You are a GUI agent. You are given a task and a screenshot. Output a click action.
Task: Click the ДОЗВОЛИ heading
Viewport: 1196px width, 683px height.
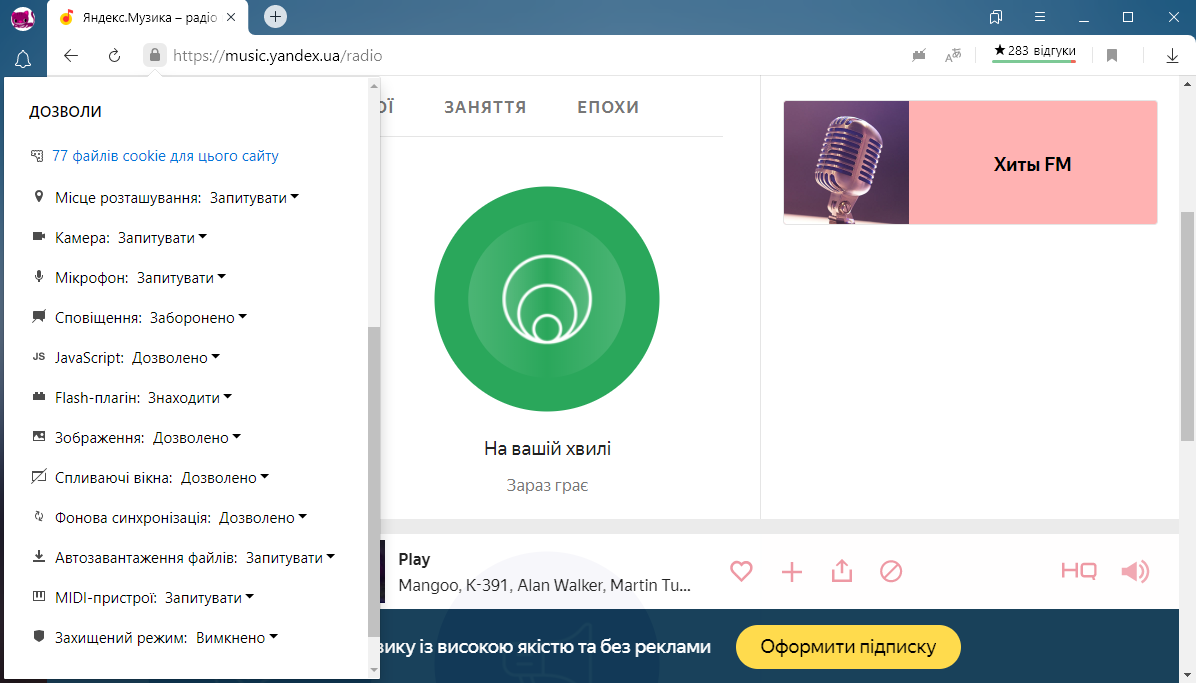(x=65, y=111)
